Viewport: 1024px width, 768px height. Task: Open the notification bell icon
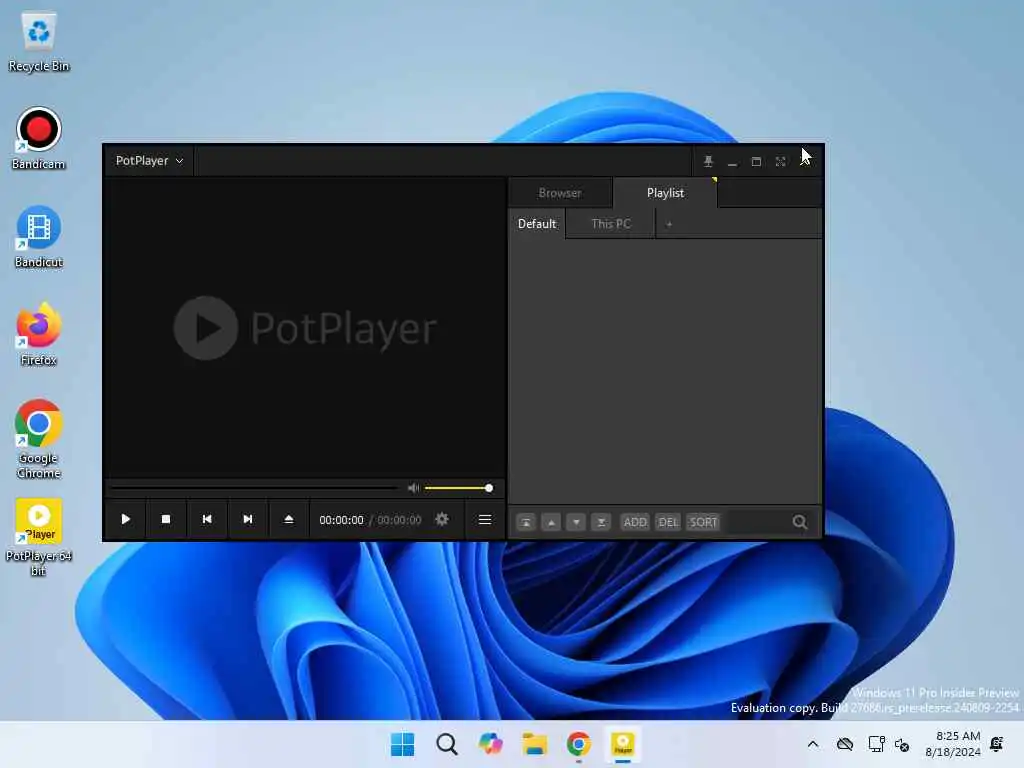pos(997,744)
